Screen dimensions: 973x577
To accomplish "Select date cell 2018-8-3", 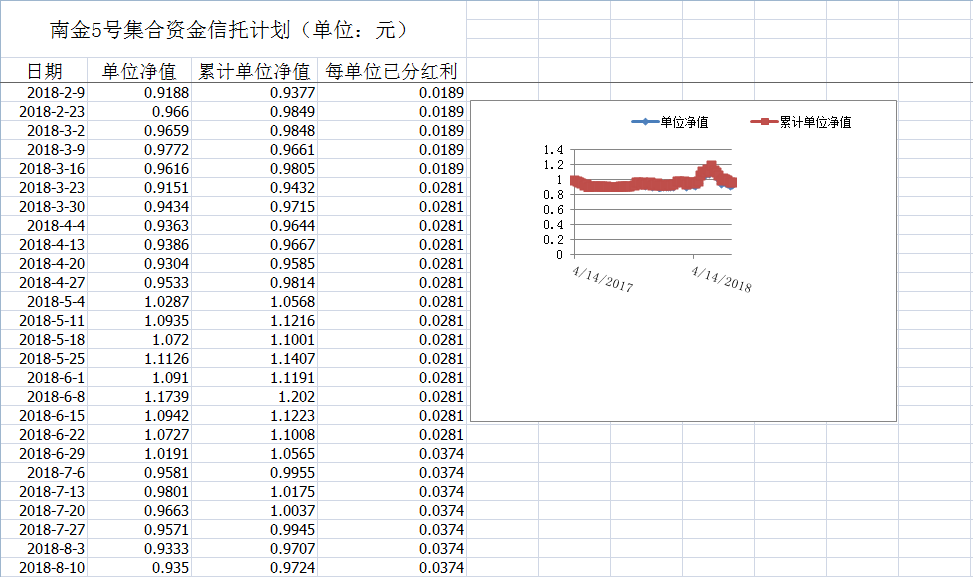I will click(x=44, y=548).
